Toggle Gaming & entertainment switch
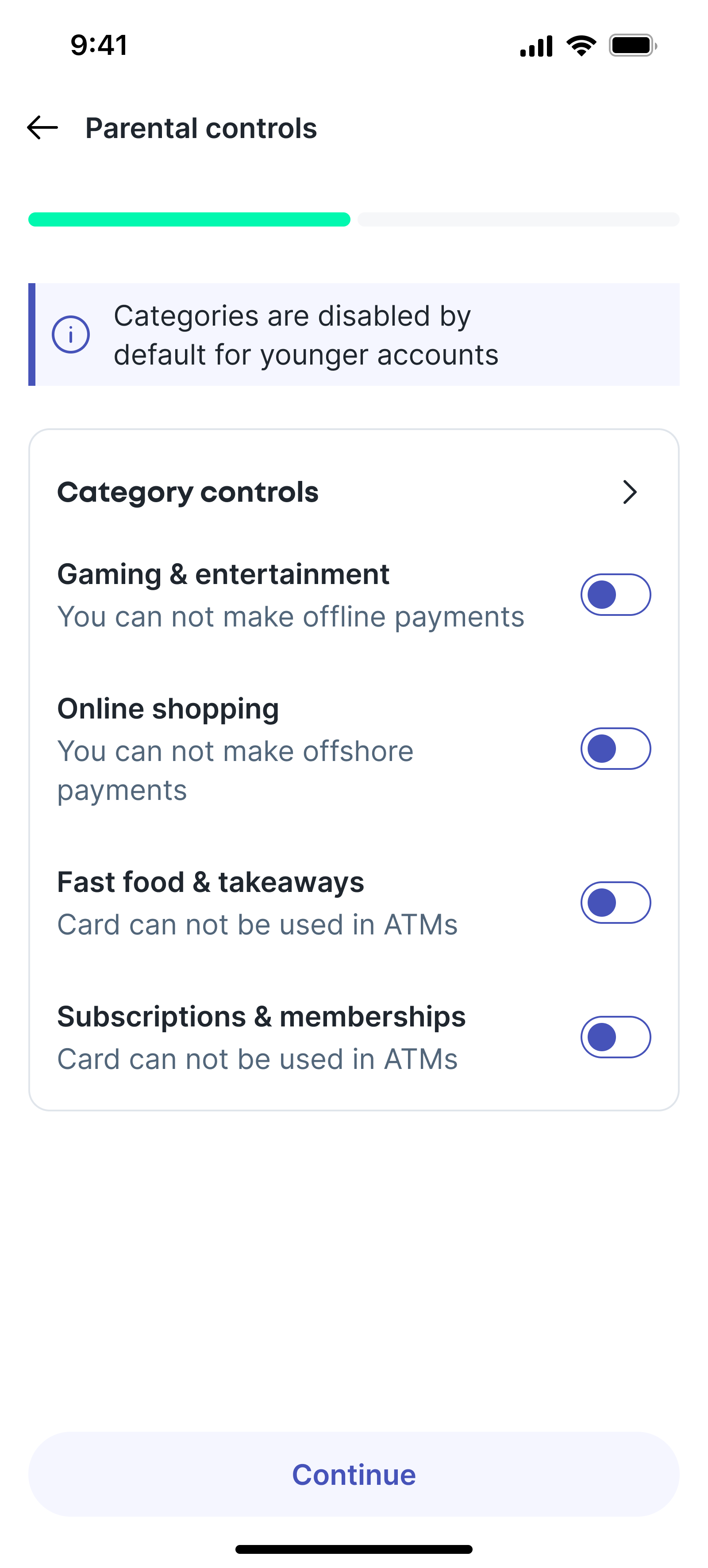This screenshot has width=708, height=1568. tap(616, 595)
